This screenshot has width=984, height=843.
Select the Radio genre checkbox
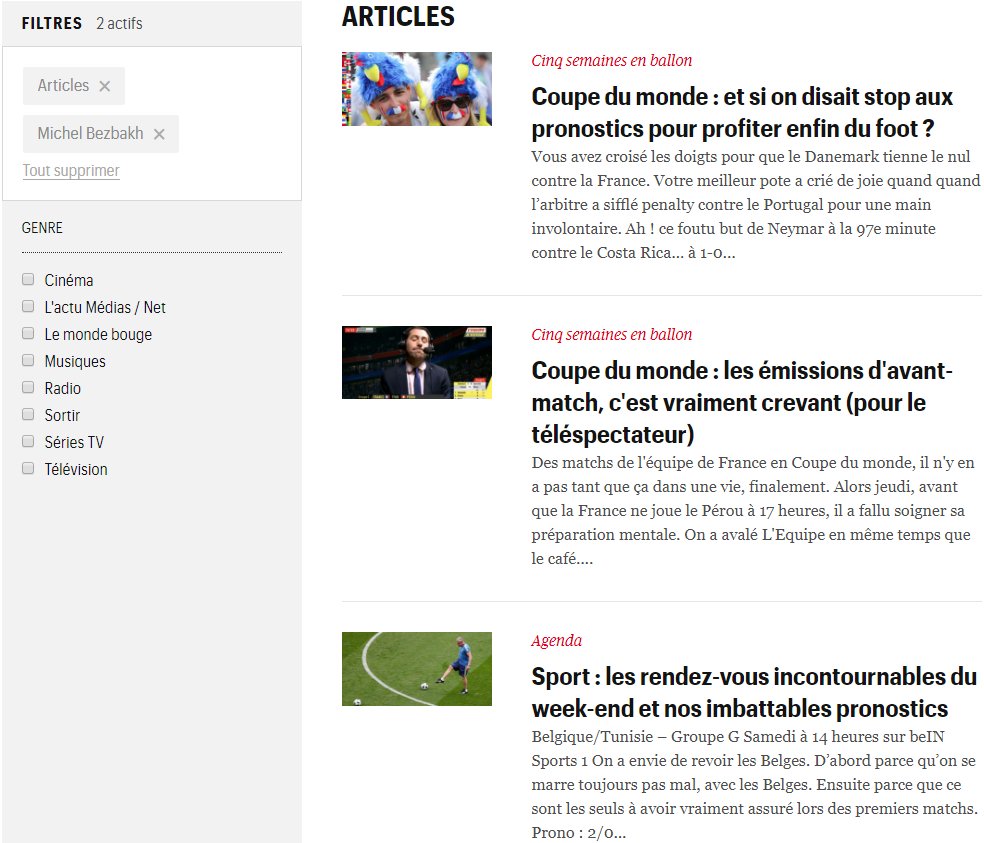[x=28, y=387]
